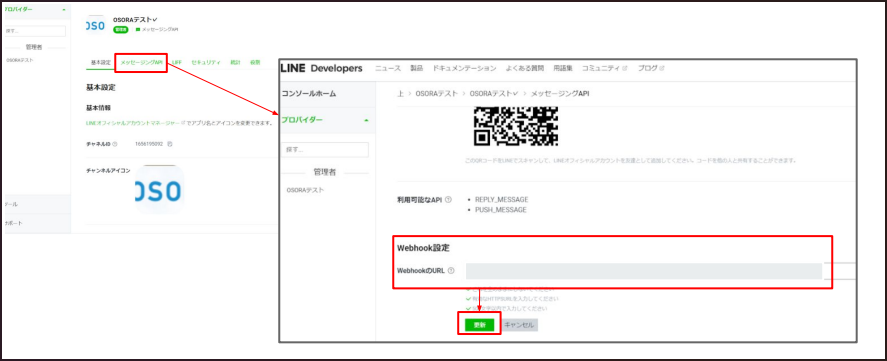
Task: Collapse プロバイダー section in background sidebar
Action: click(x=63, y=10)
